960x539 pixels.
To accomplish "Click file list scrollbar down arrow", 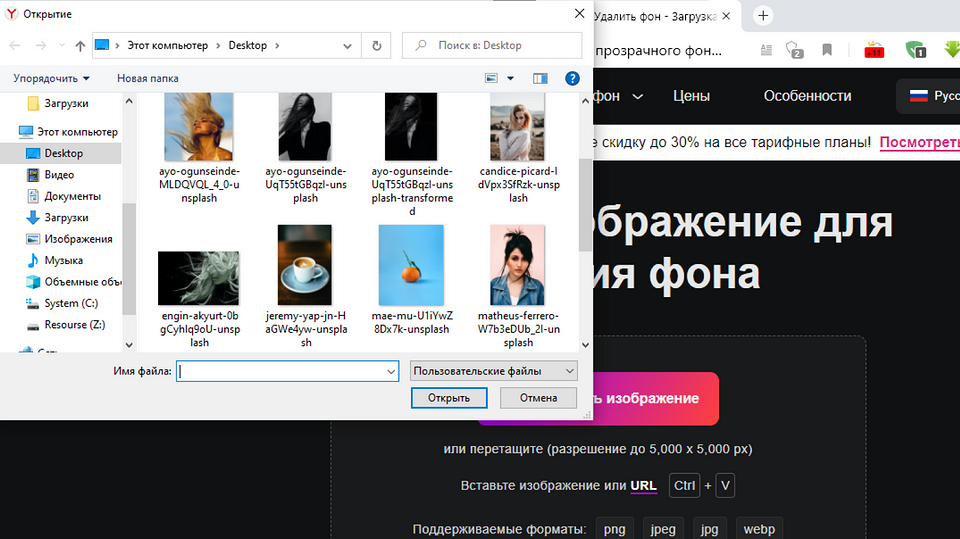I will (585, 345).
